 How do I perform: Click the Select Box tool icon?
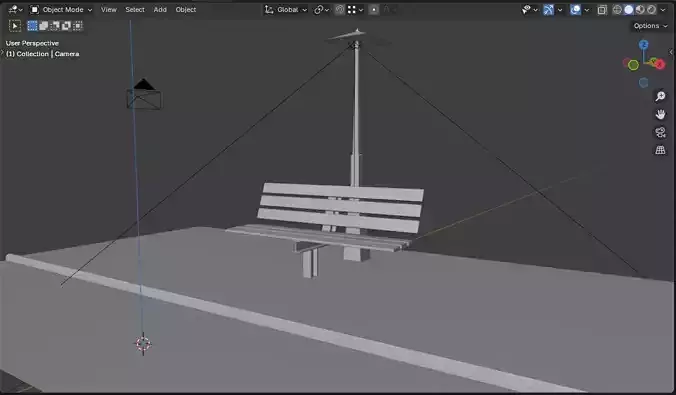coord(15,26)
